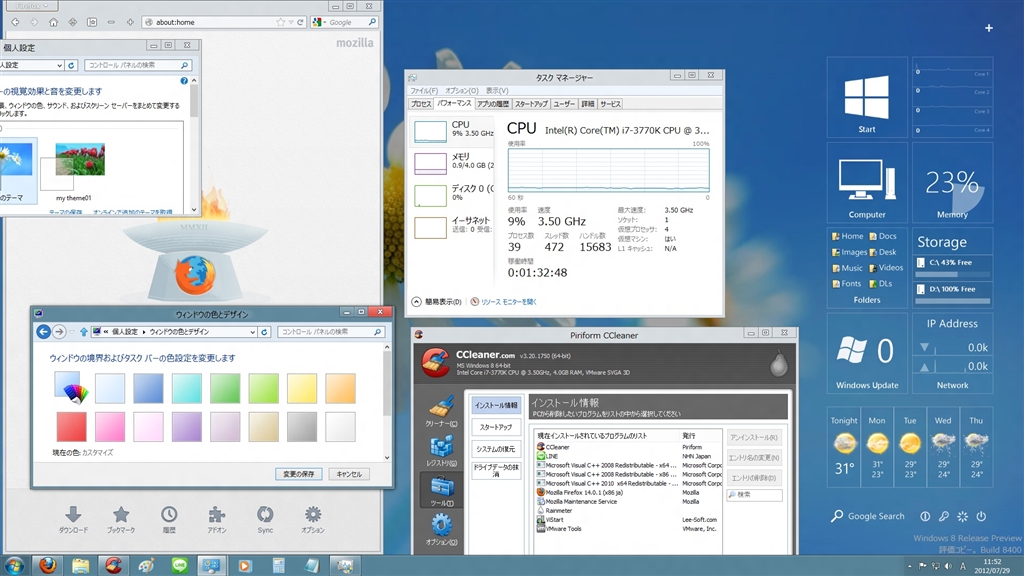
Task: Click the Firefox Downloads (ダウンロード) icon
Action: click(73, 515)
